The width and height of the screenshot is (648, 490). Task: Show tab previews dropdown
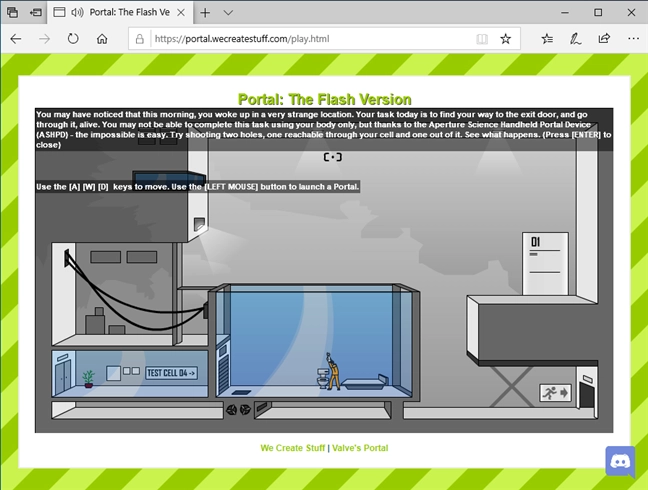228,13
